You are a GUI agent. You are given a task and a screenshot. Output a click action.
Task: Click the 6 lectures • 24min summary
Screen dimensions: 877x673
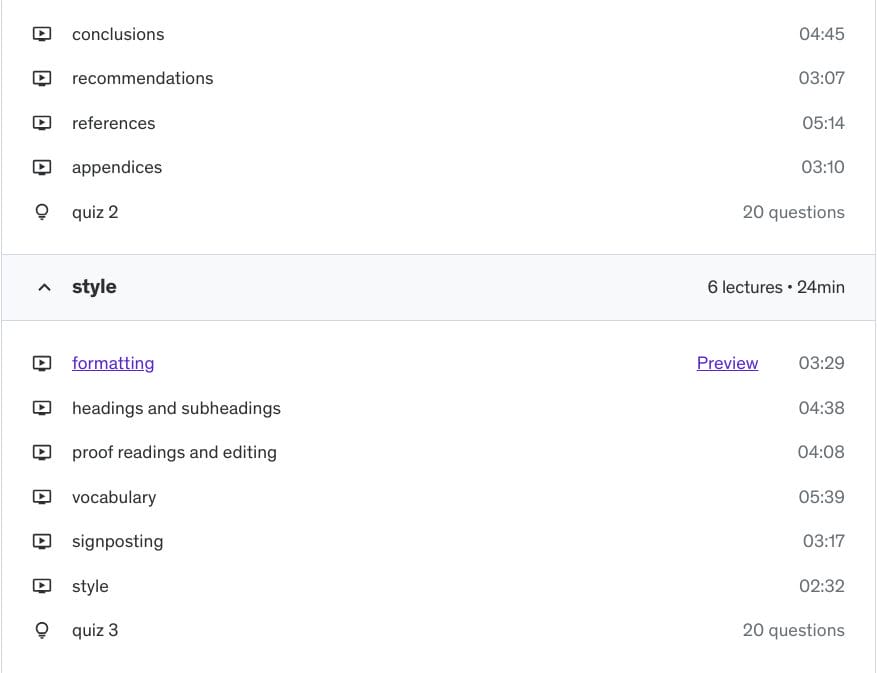[x=775, y=287]
